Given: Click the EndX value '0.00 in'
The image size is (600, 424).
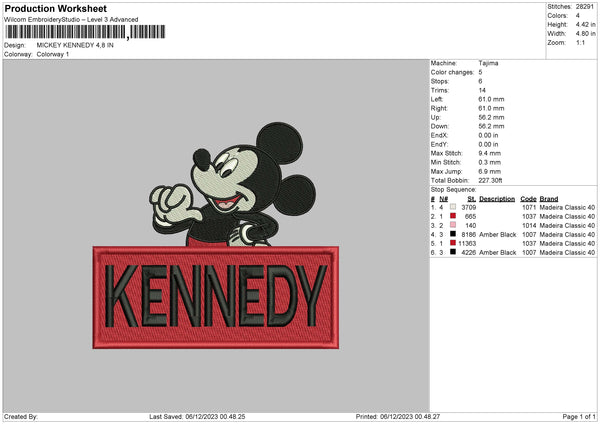Looking at the screenshot, I should click(x=488, y=135).
